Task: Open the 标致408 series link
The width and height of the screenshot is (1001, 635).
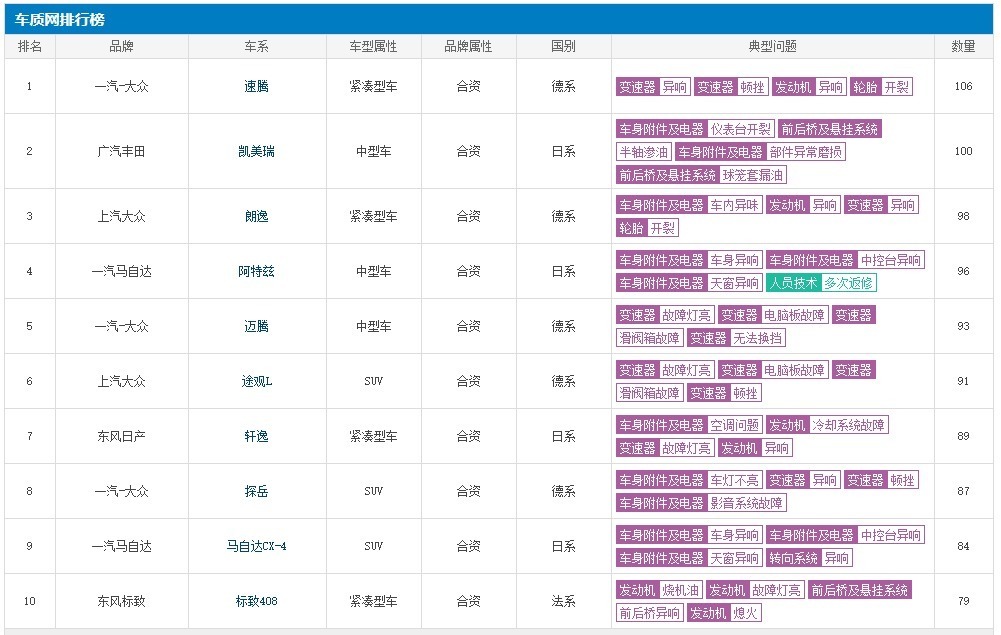Action: tap(256, 601)
